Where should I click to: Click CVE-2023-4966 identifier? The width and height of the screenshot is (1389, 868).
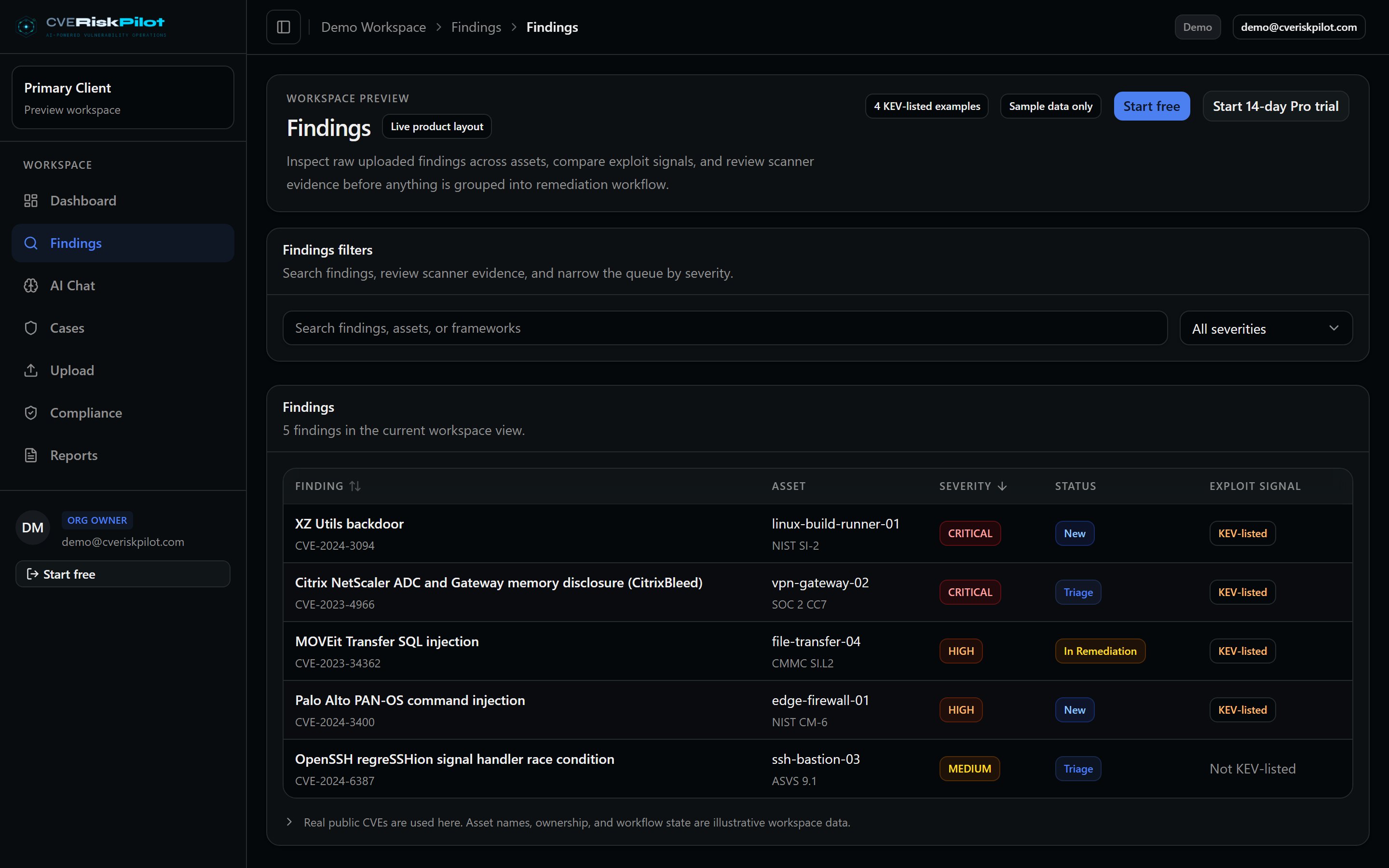[x=335, y=605]
